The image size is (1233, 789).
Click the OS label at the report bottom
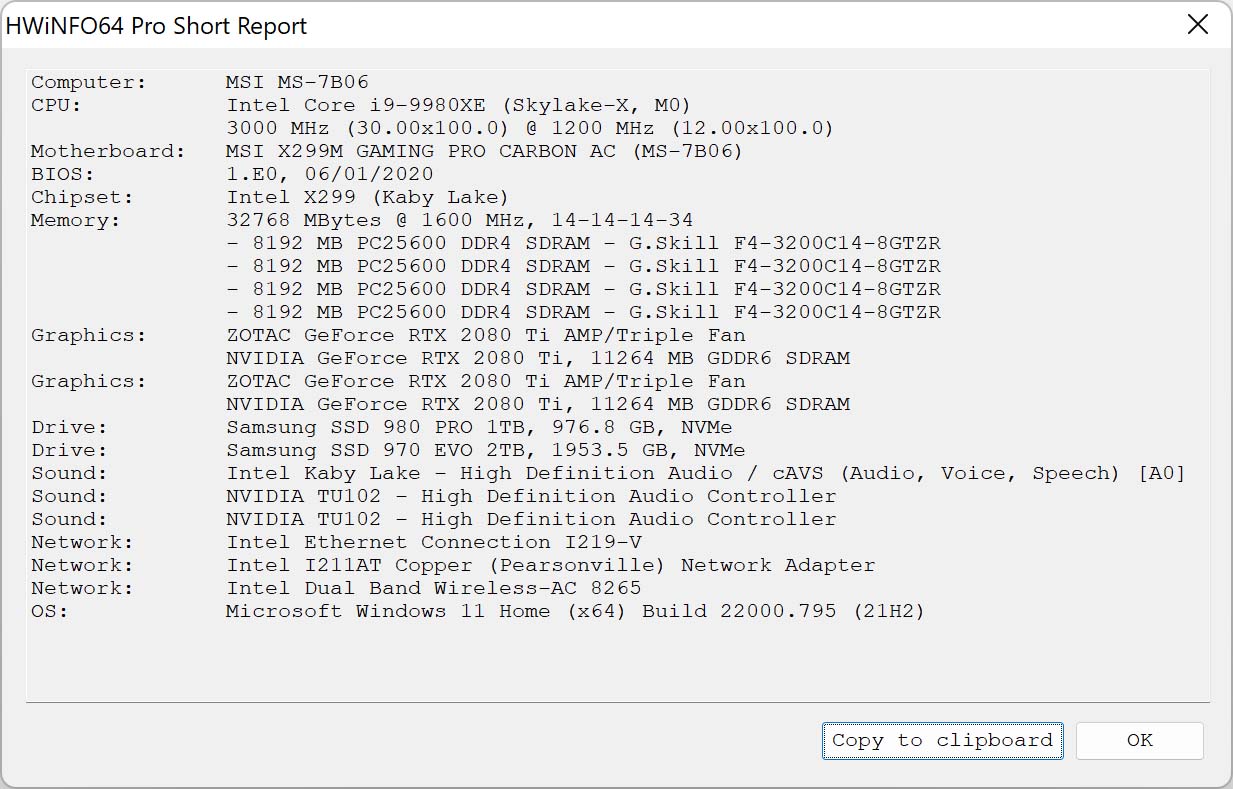pyautogui.click(x=49, y=612)
